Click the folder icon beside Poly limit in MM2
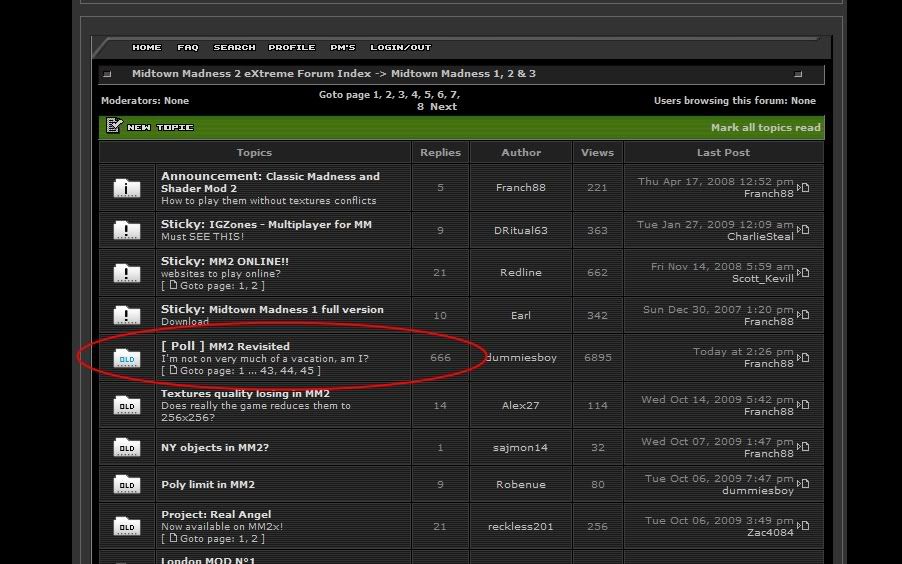902x564 pixels. pyautogui.click(x=127, y=485)
